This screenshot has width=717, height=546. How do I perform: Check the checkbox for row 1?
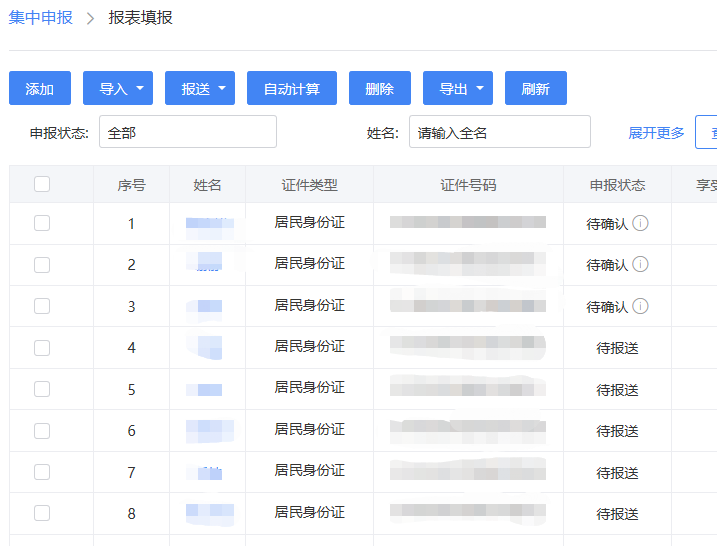[x=42, y=223]
